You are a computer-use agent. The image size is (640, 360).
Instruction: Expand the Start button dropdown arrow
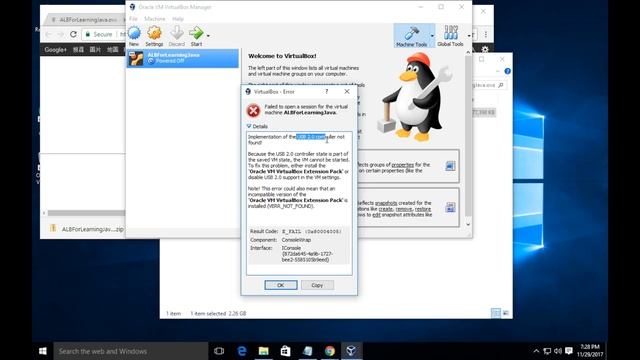coord(208,36)
